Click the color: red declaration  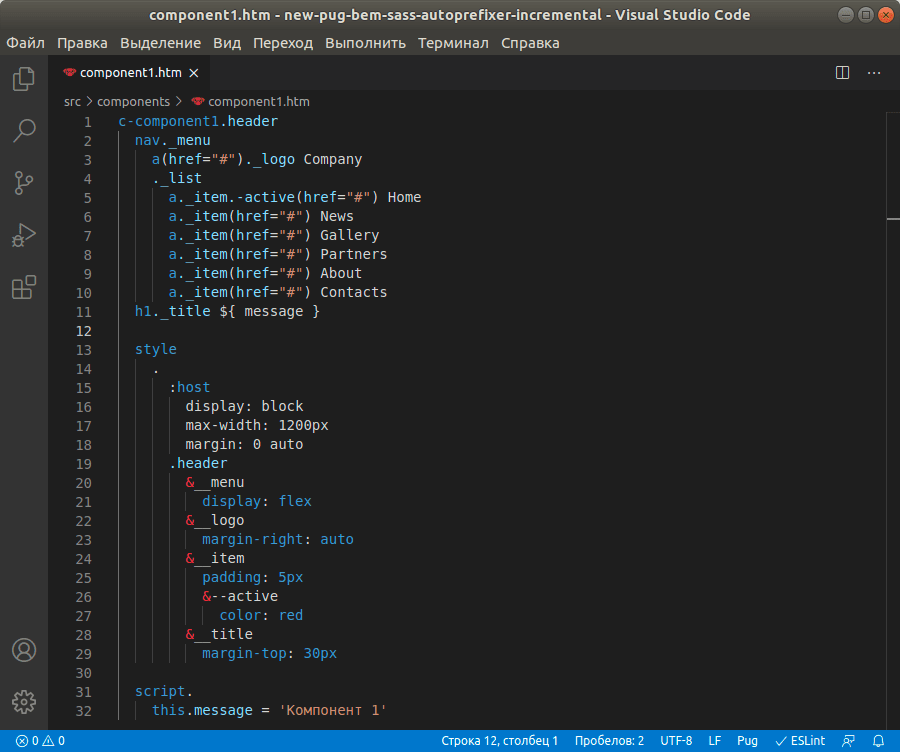coord(261,615)
